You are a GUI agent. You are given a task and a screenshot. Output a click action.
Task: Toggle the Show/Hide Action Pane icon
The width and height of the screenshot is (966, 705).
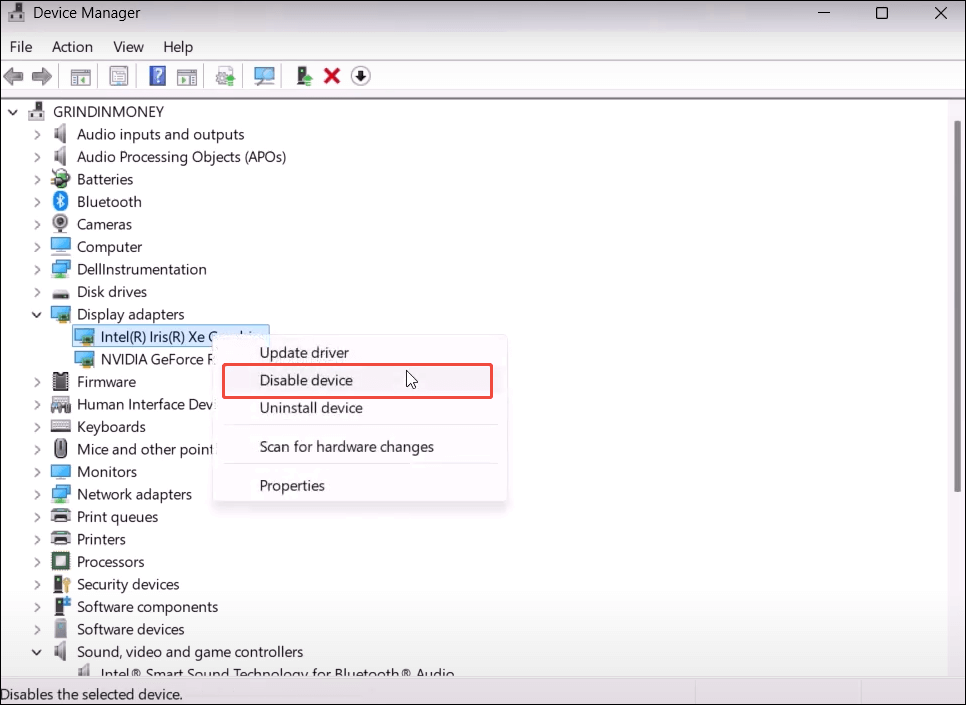(187, 76)
